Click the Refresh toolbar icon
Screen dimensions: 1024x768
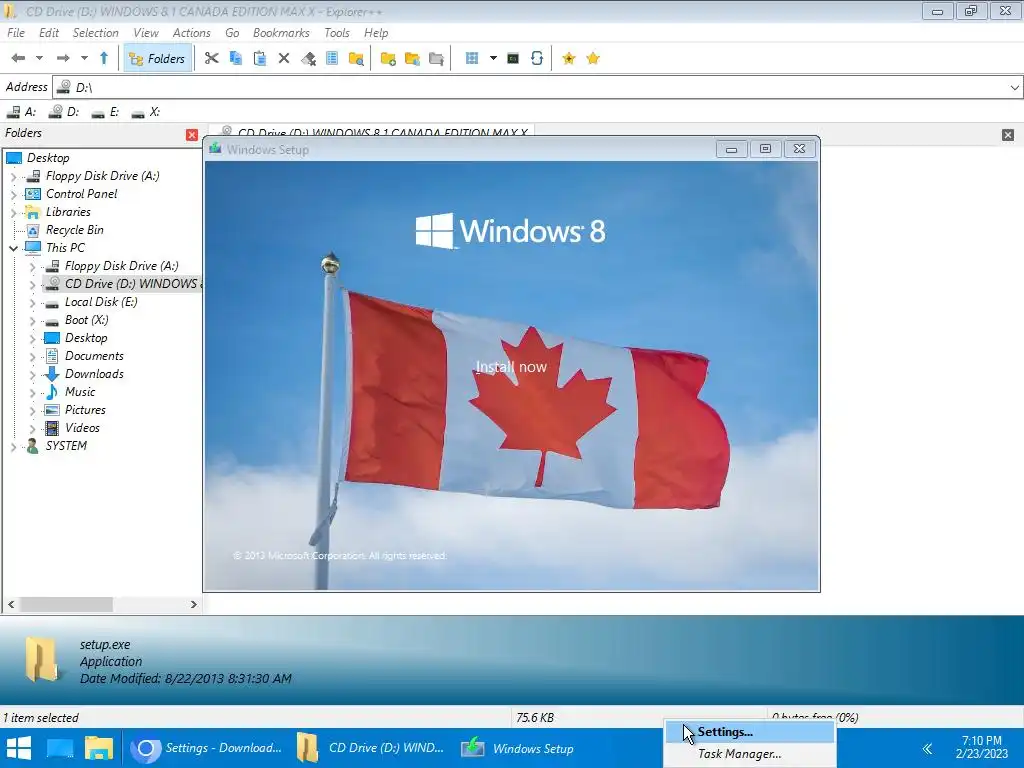tap(537, 58)
